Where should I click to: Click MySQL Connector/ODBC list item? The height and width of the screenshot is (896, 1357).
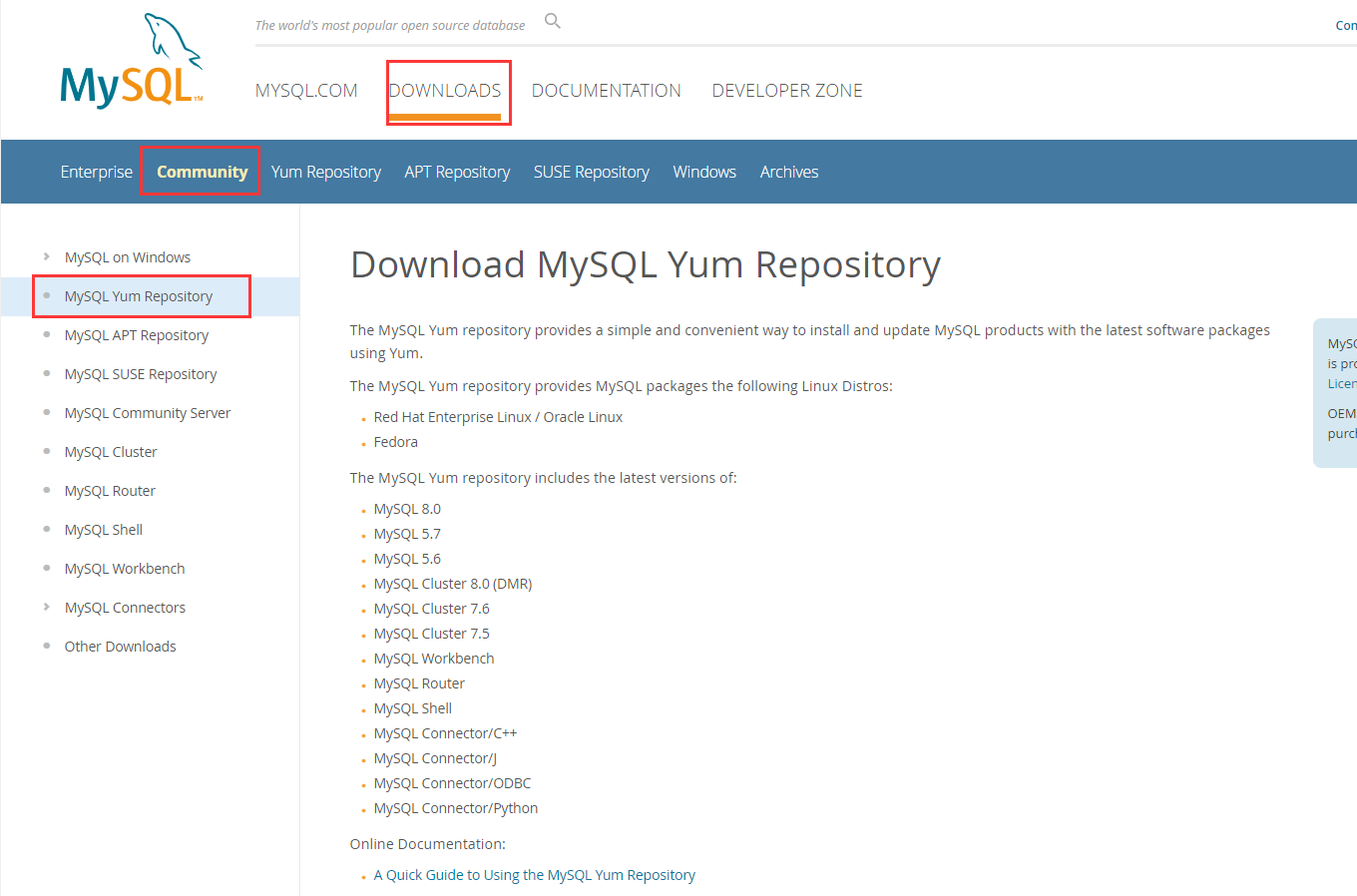tap(453, 783)
